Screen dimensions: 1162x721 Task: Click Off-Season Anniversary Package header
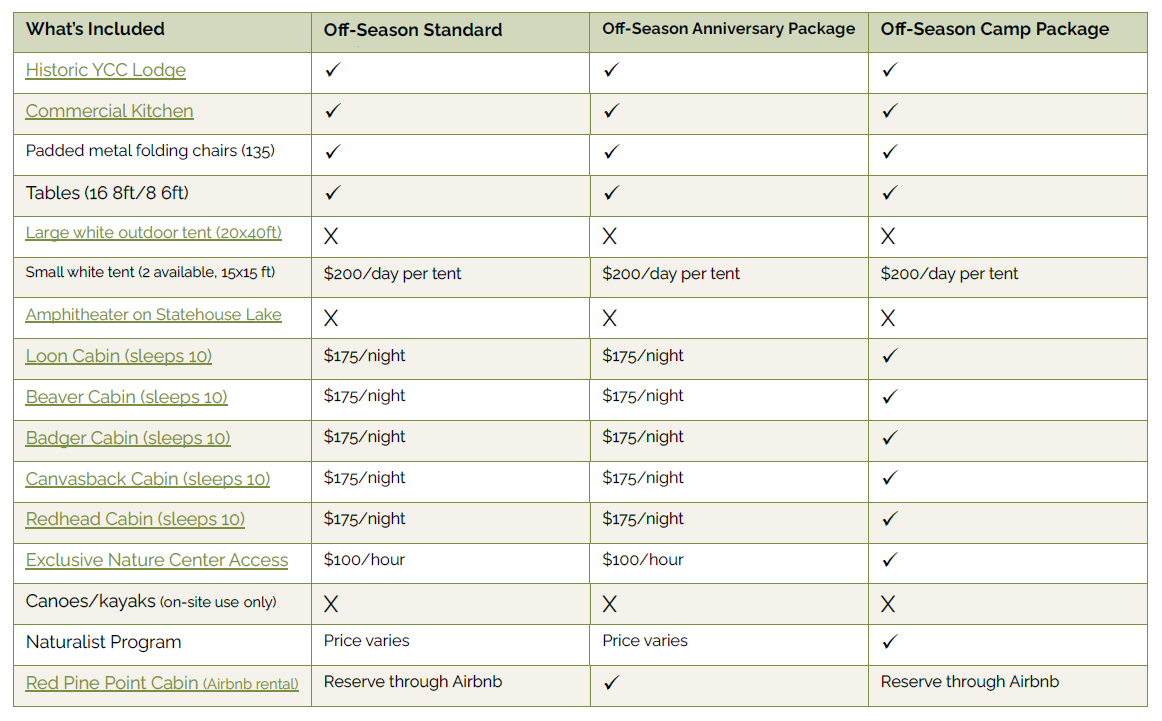(728, 29)
